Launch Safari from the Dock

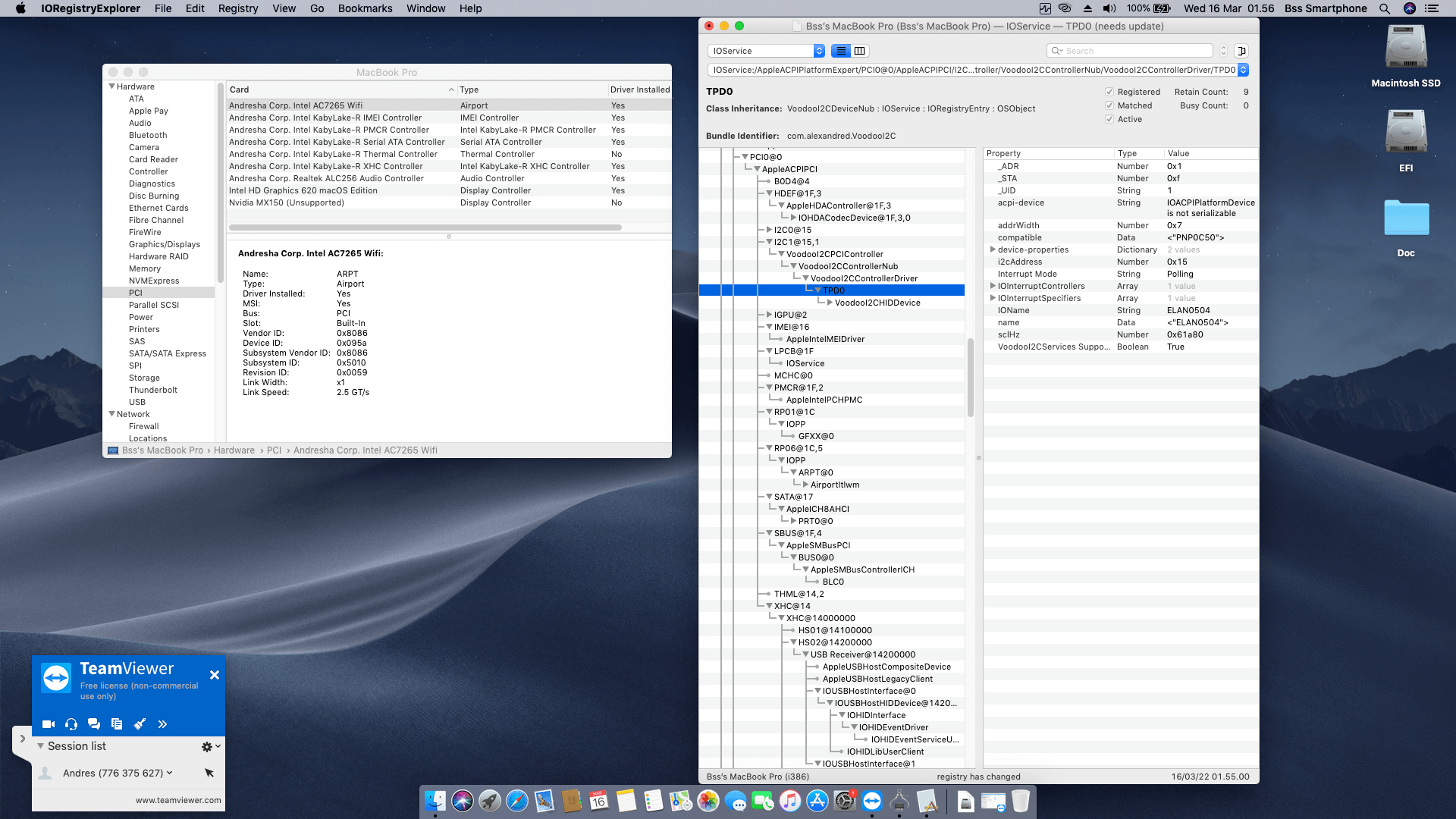pyautogui.click(x=517, y=801)
